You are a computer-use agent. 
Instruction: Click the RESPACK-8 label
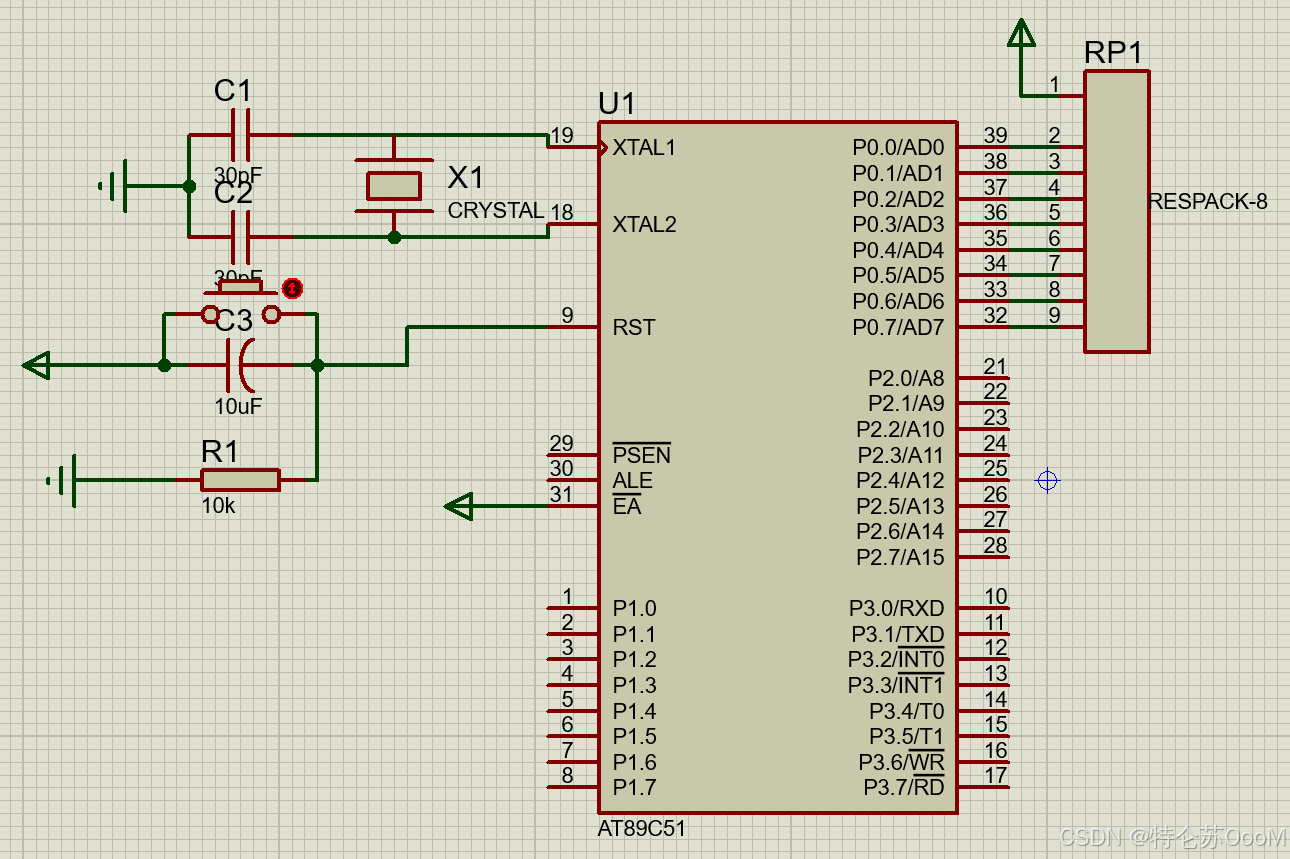point(1208,201)
